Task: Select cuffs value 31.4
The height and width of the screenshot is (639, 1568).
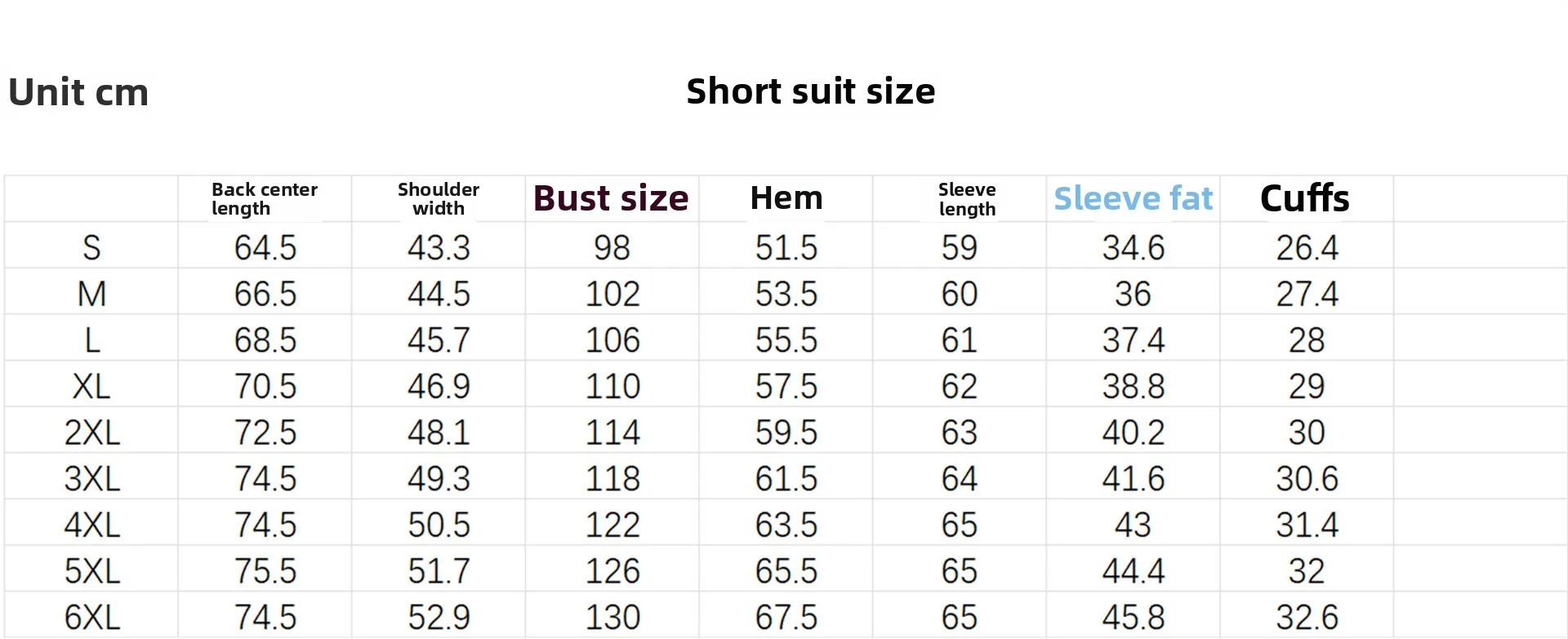Action: (x=1307, y=525)
